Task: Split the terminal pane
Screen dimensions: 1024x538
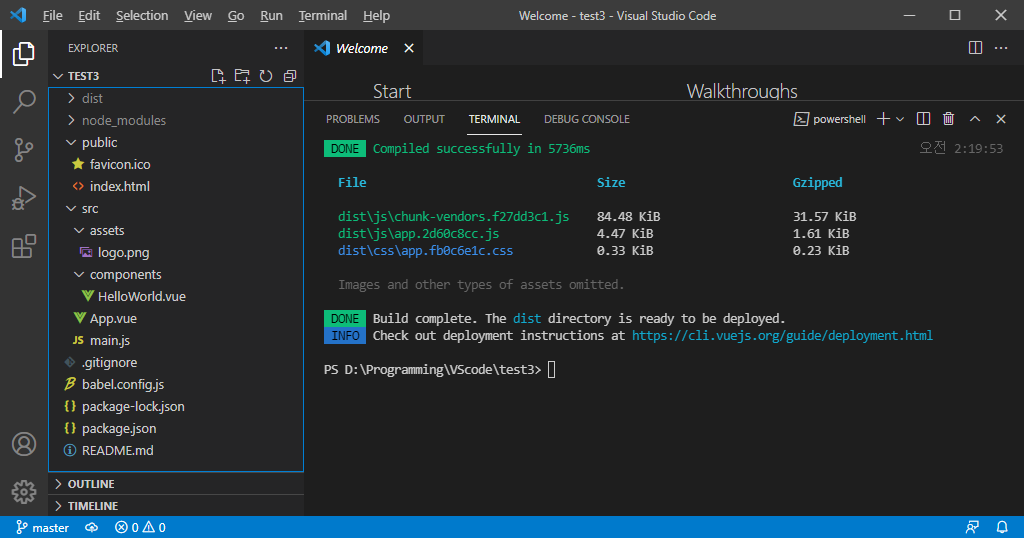Action: (x=923, y=119)
